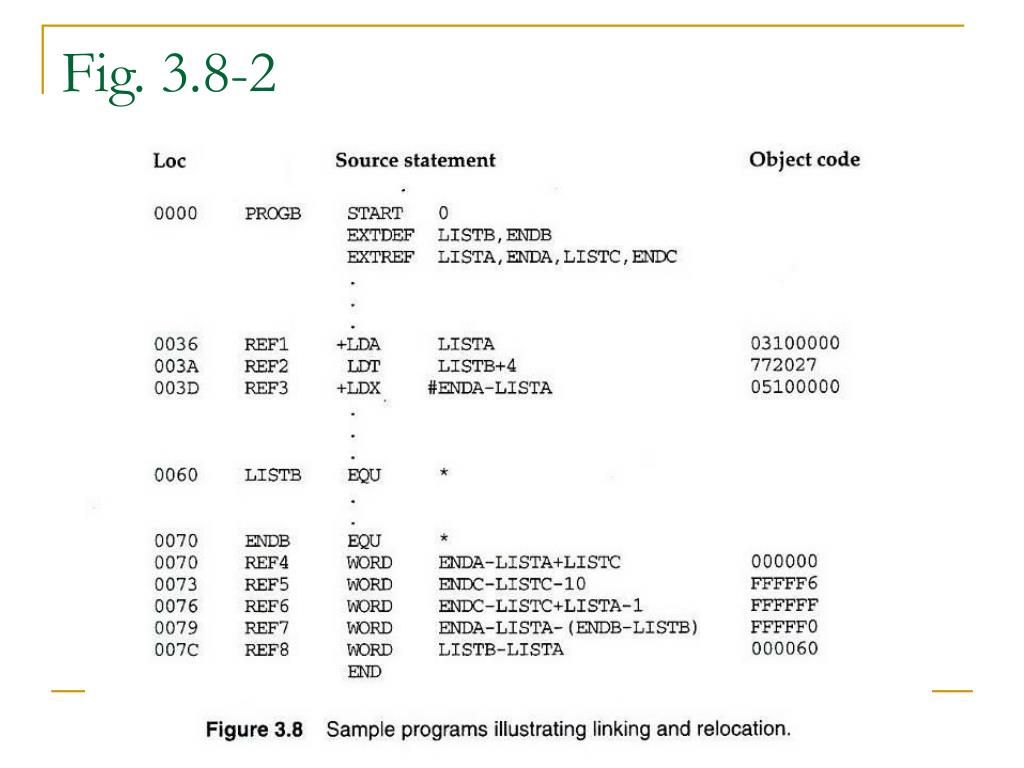Select label "ENDB"

tap(267, 541)
